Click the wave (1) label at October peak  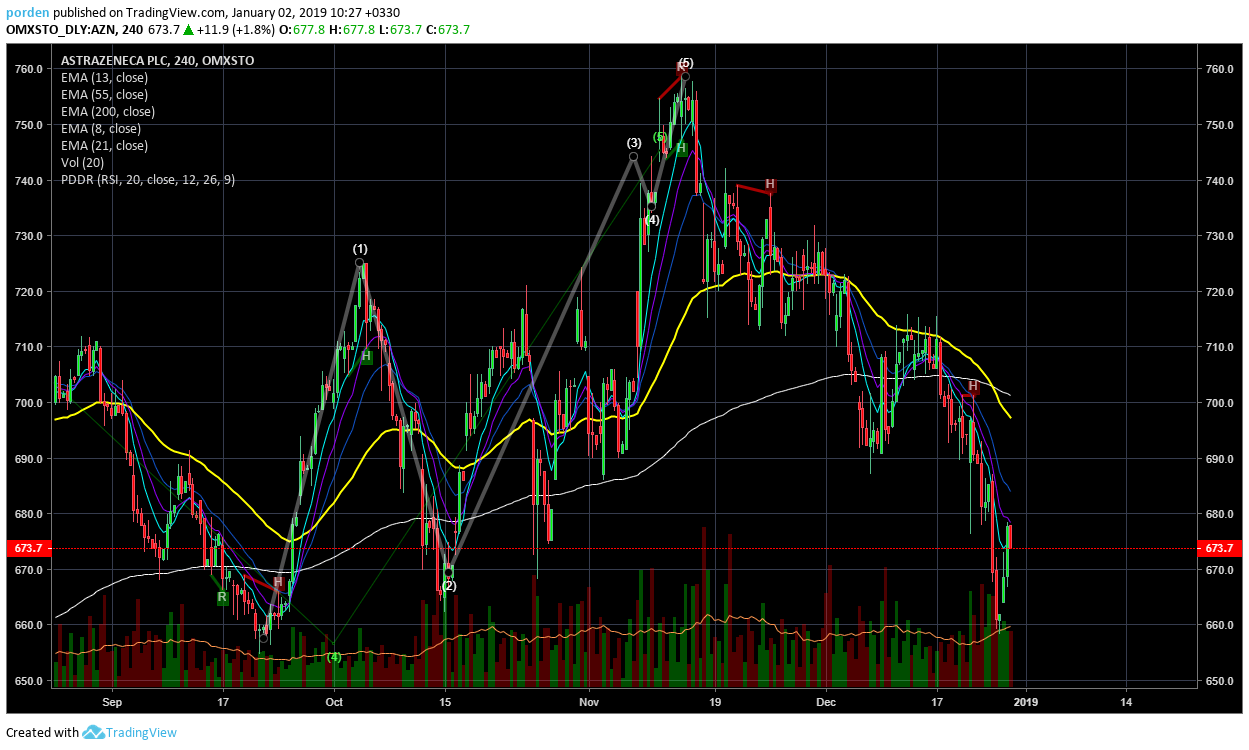click(360, 248)
